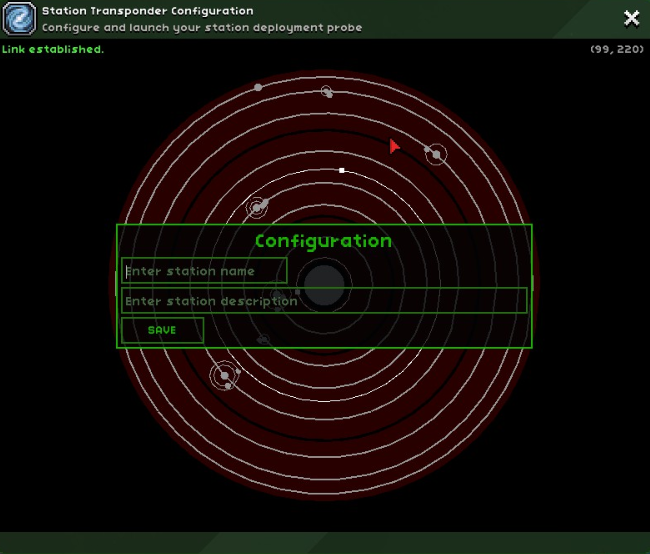Screen dimensions: 650x554
Task: Close the Station Transponder Configuration window
Action: (631, 18)
